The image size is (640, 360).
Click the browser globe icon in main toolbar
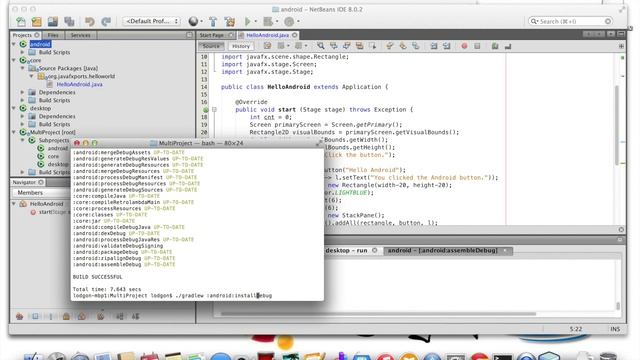point(193,21)
